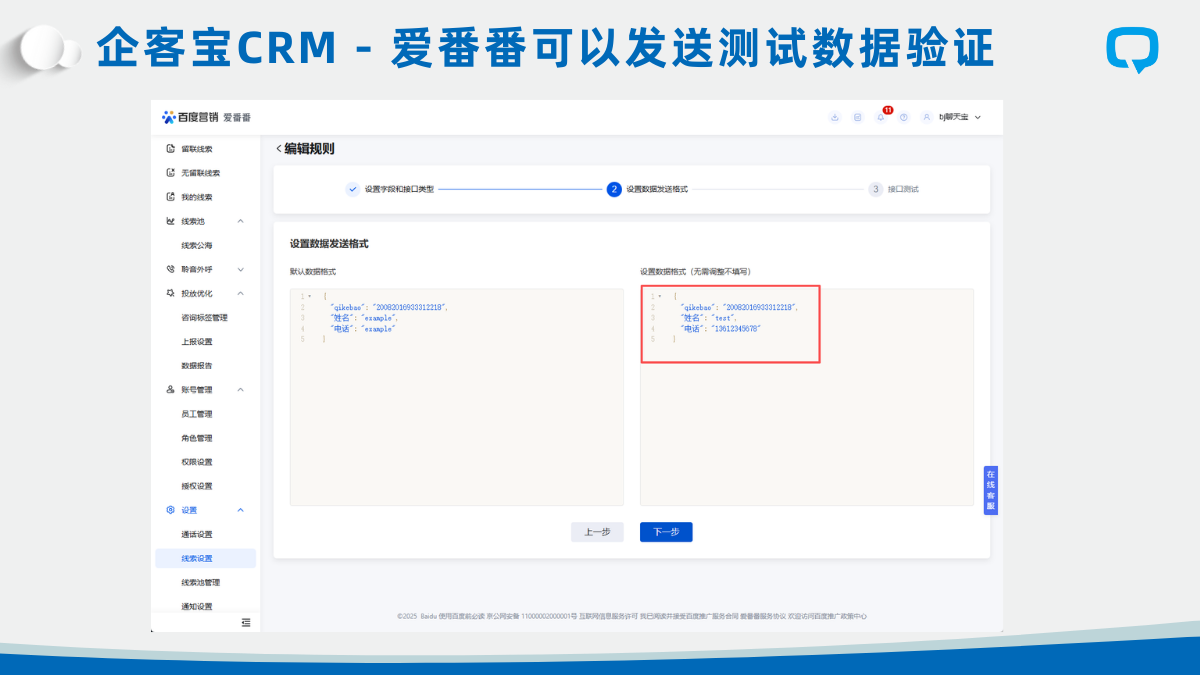This screenshot has height=675, width=1200.
Task: Select 员工管理 from the sidebar
Action: click(x=196, y=414)
